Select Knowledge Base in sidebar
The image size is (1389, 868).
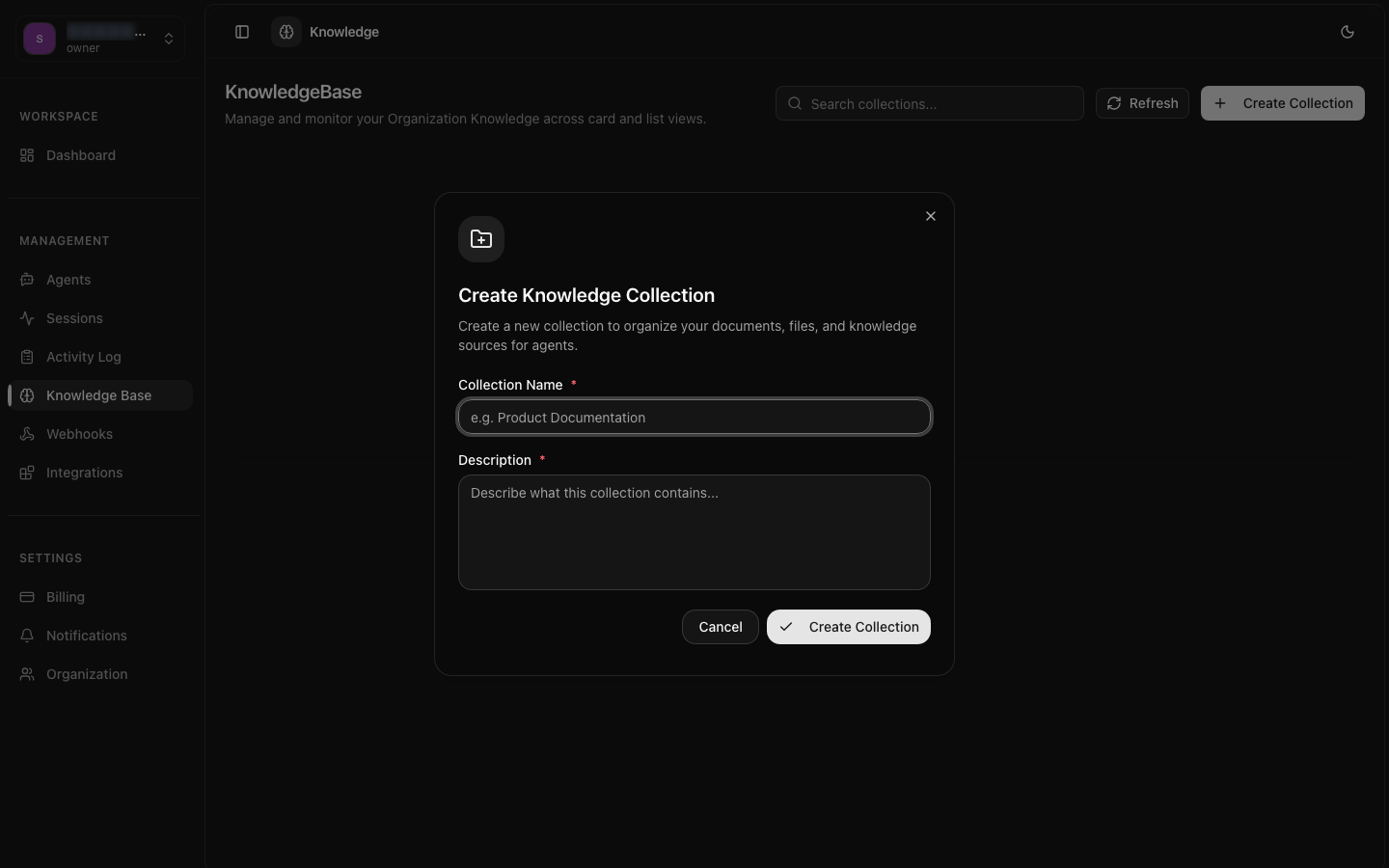click(100, 395)
